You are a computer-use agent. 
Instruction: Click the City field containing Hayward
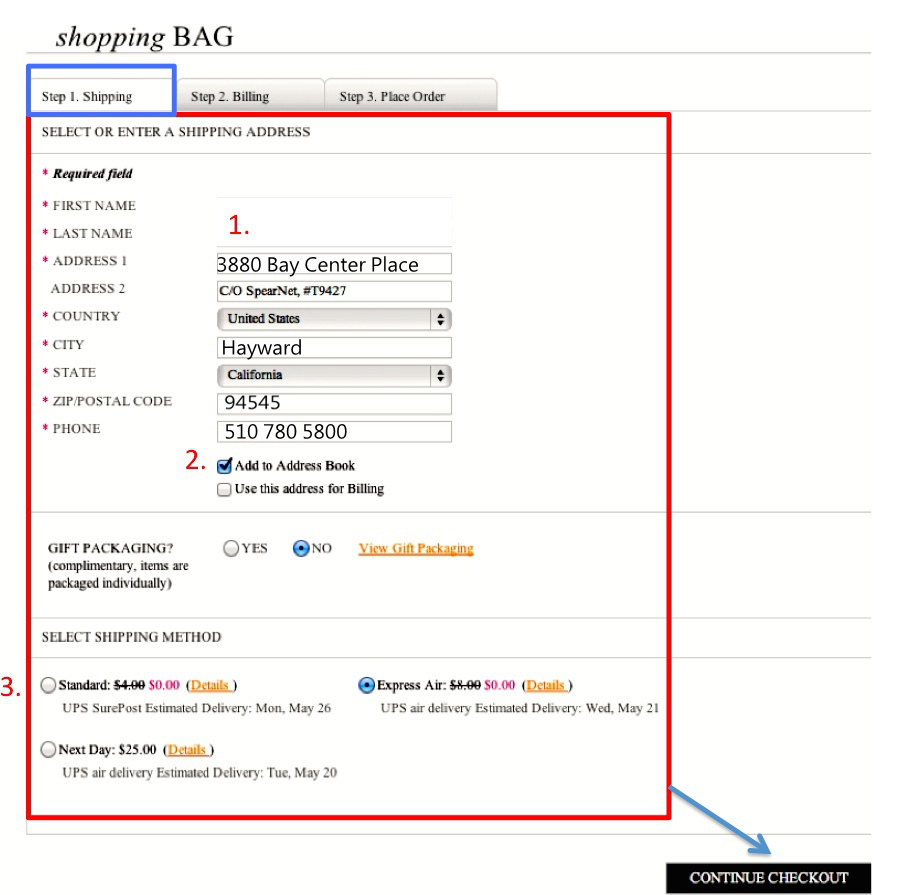click(334, 348)
